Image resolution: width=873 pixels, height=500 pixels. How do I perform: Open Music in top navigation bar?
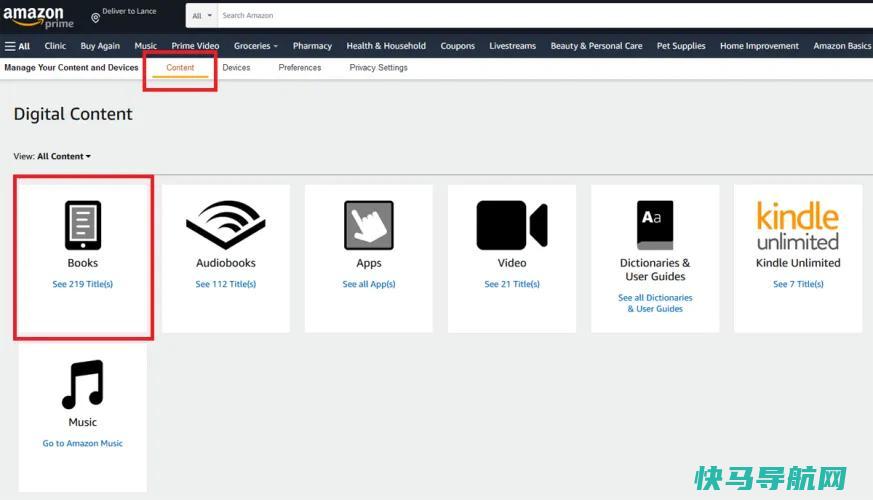click(x=145, y=46)
